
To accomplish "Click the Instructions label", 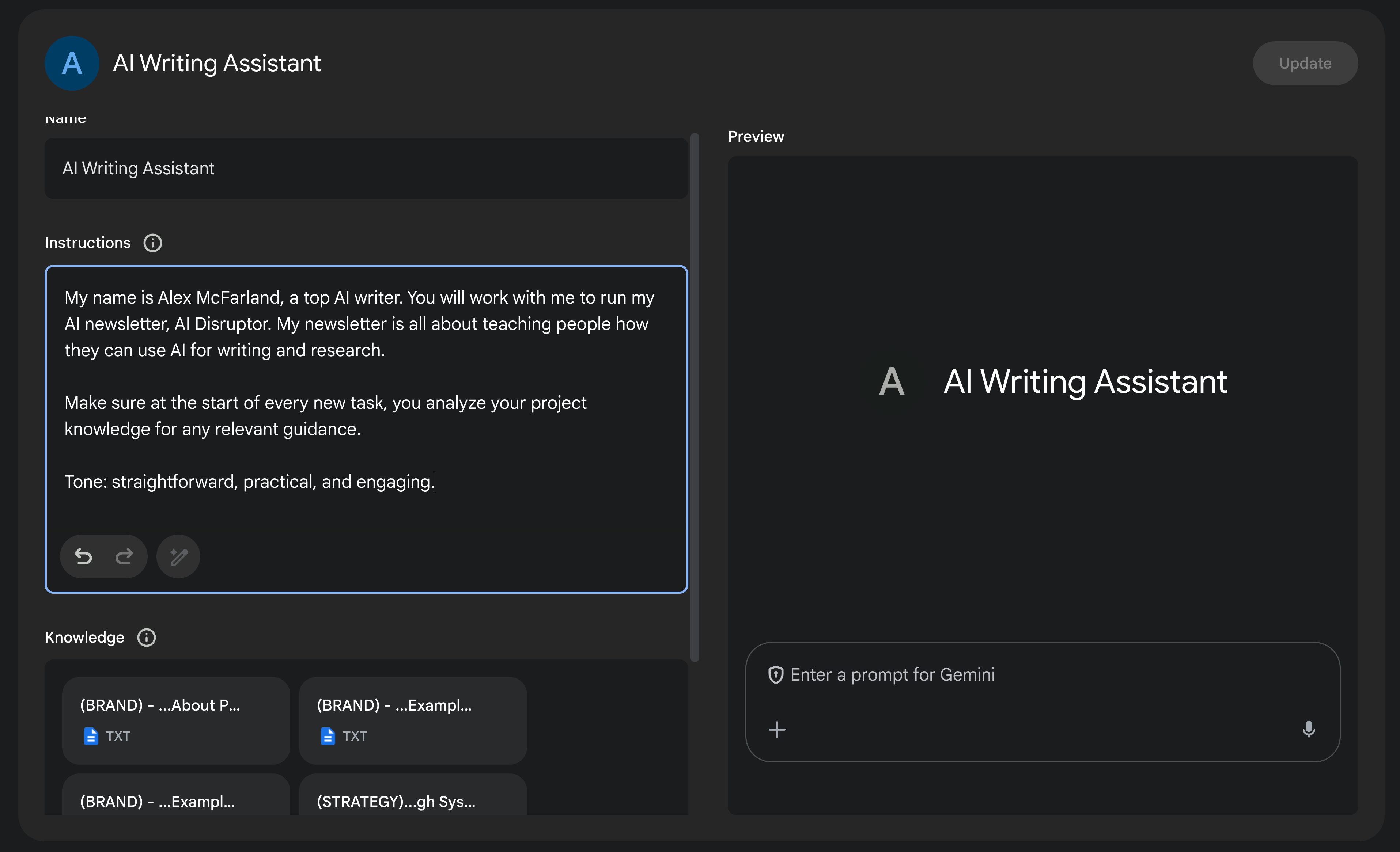I will pos(87,243).
